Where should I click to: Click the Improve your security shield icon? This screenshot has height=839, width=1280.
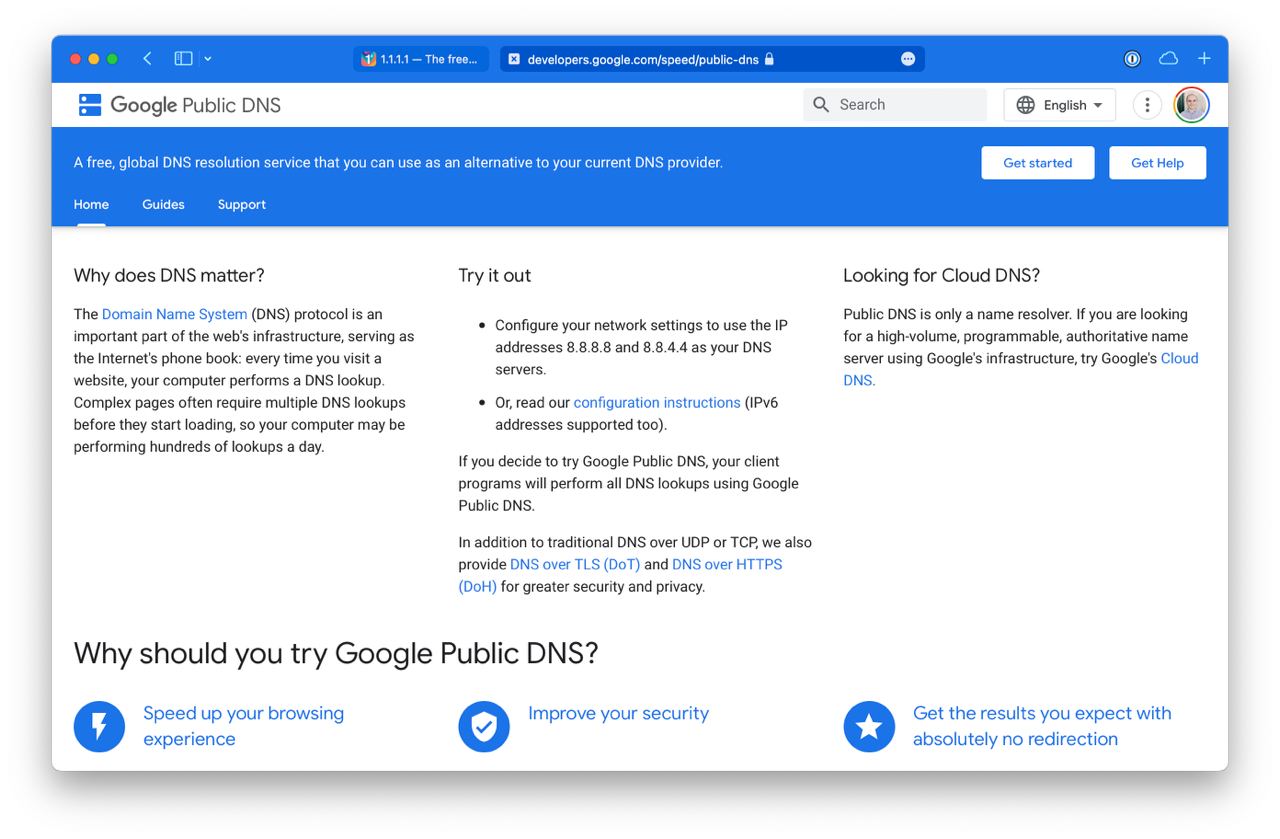coord(484,727)
